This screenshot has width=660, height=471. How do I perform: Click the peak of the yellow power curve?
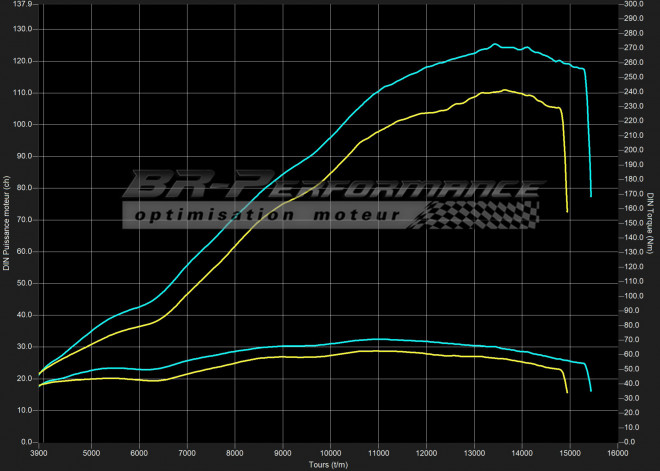(505, 90)
